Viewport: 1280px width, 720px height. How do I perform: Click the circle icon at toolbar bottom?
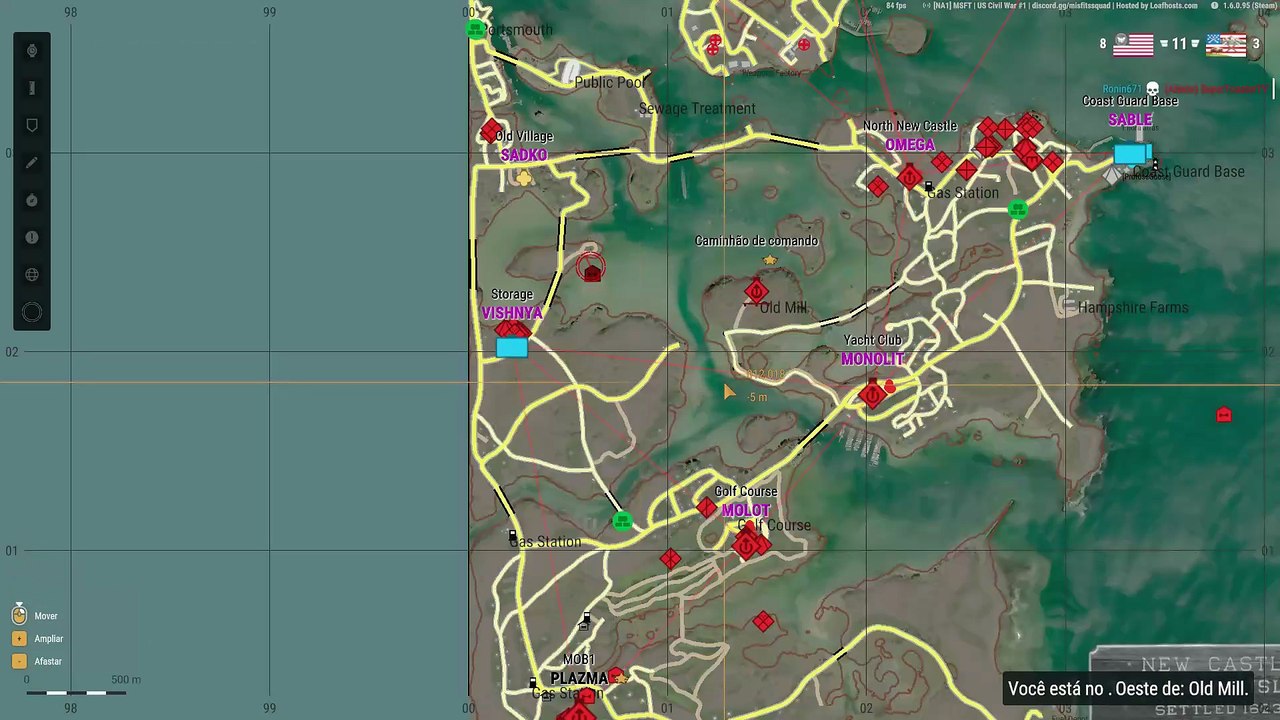point(32,313)
